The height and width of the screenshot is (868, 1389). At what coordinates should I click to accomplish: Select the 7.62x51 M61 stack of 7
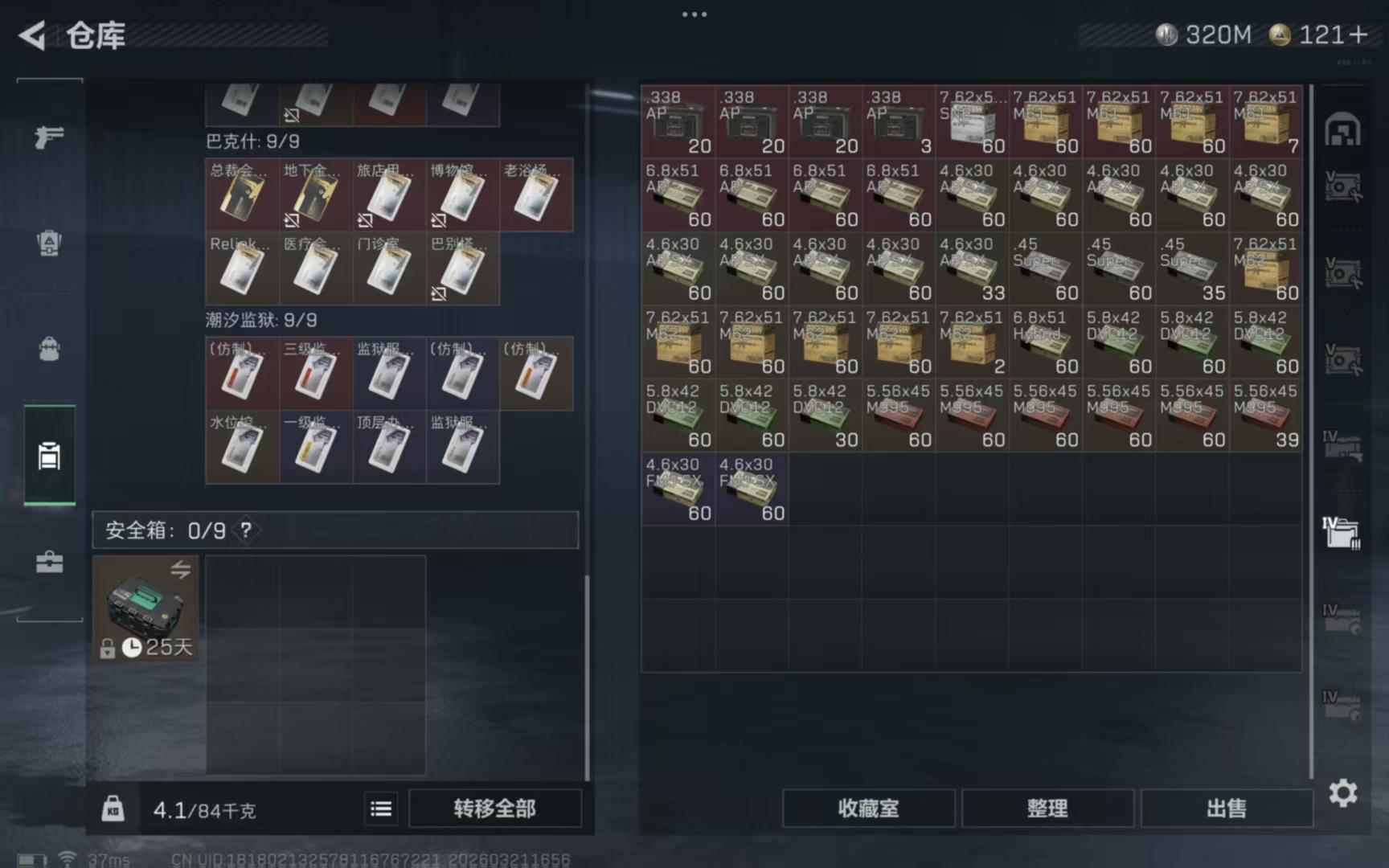click(1266, 121)
